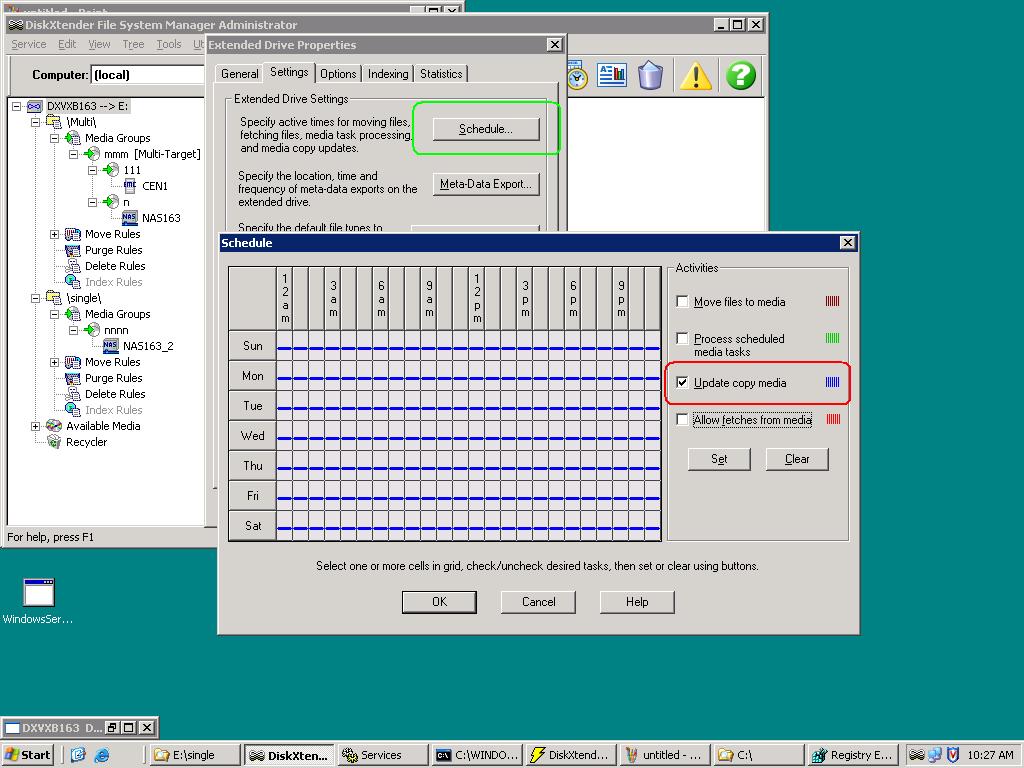The height and width of the screenshot is (768, 1024).
Task: Confirm the schedule with OK
Action: [x=440, y=601]
